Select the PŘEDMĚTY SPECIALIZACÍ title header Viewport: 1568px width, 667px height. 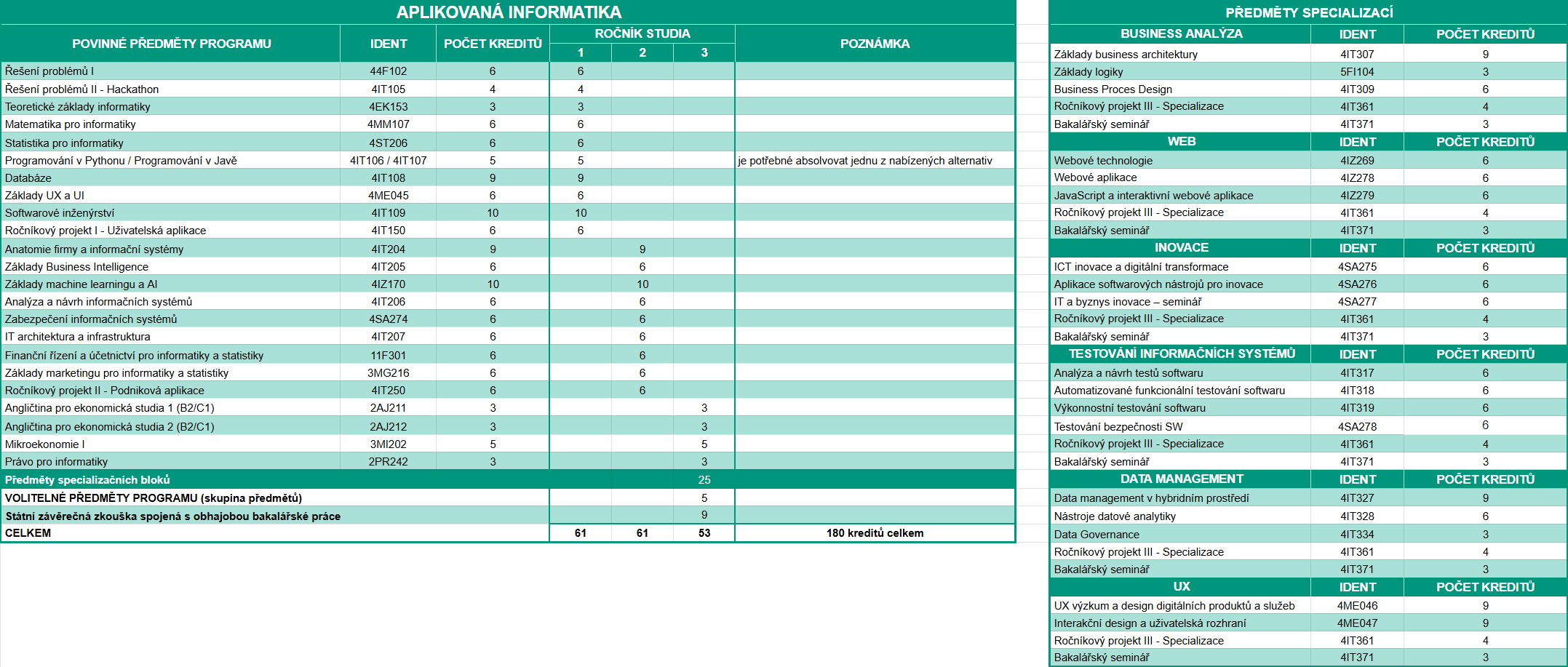1308,12
